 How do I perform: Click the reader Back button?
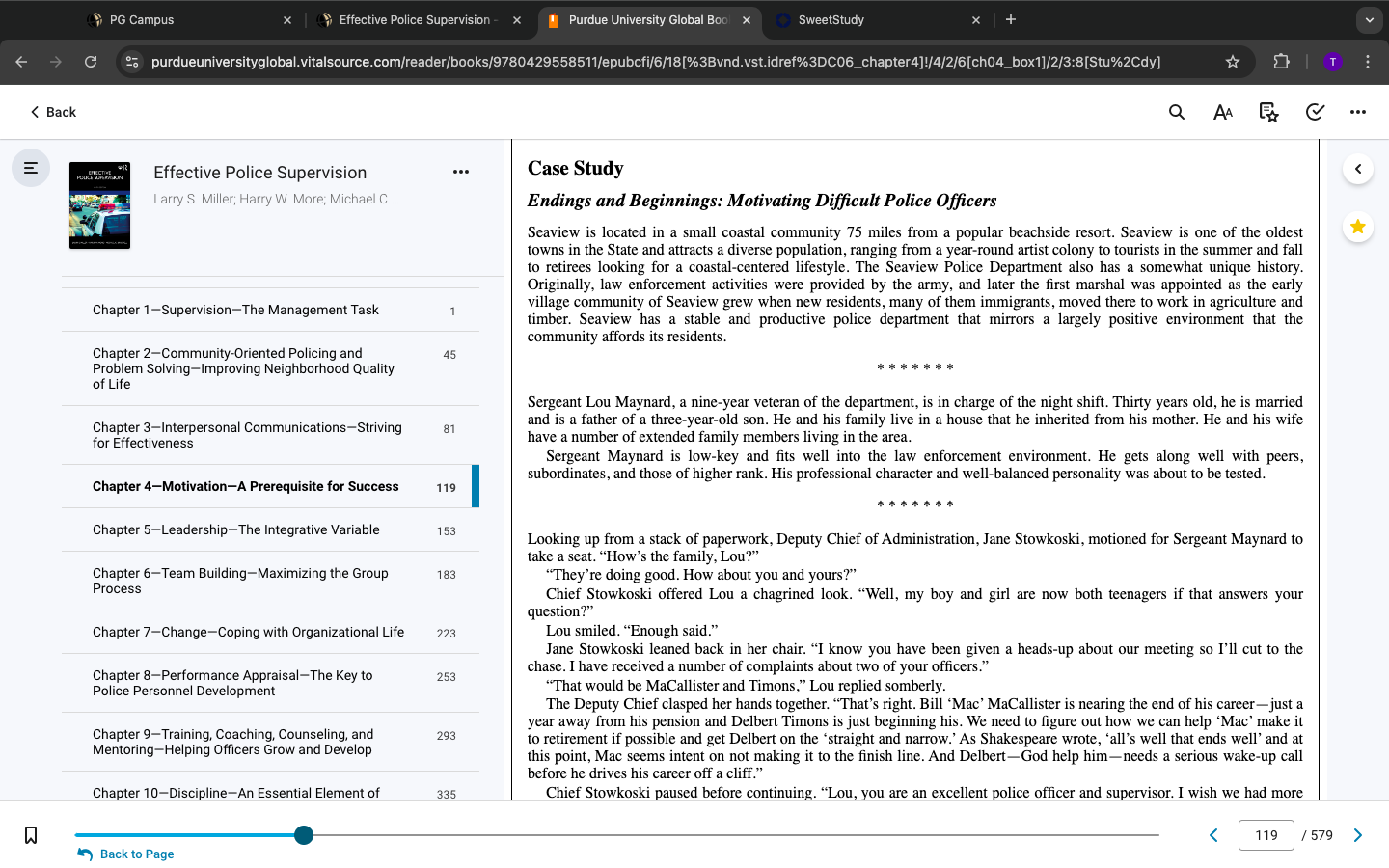coord(53,112)
